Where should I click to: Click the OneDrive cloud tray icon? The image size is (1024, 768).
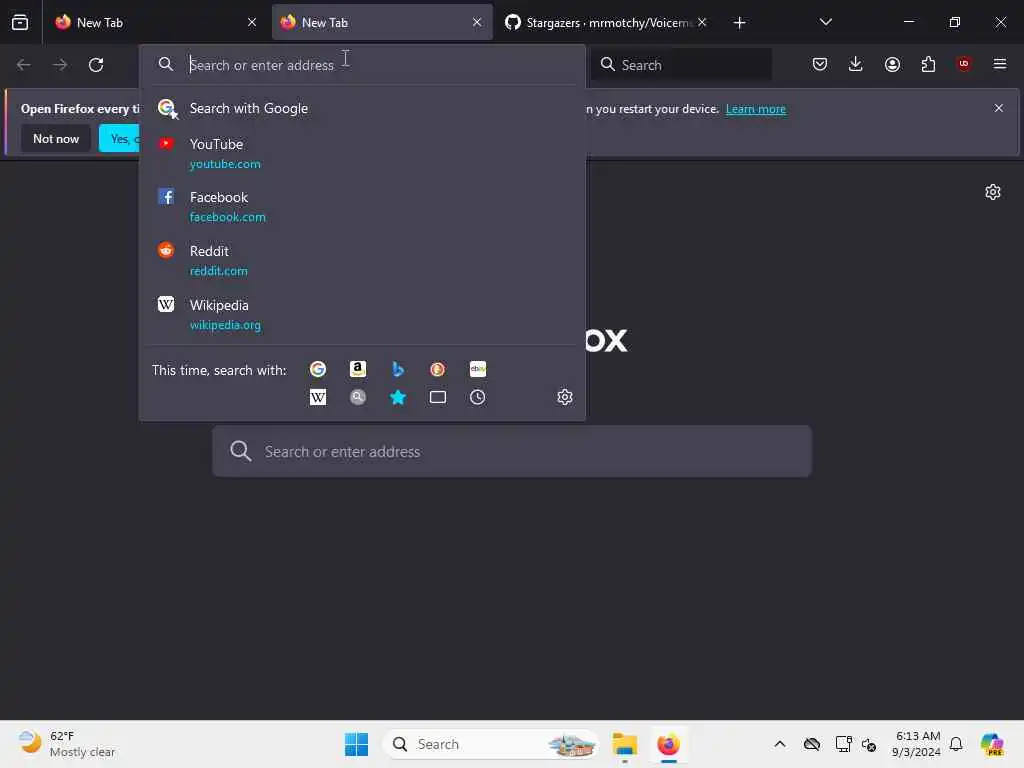coord(812,744)
